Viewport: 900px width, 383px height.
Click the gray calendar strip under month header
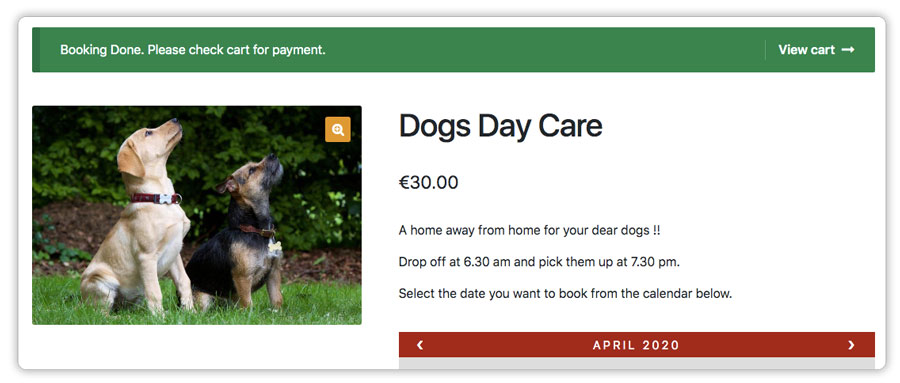click(x=637, y=363)
